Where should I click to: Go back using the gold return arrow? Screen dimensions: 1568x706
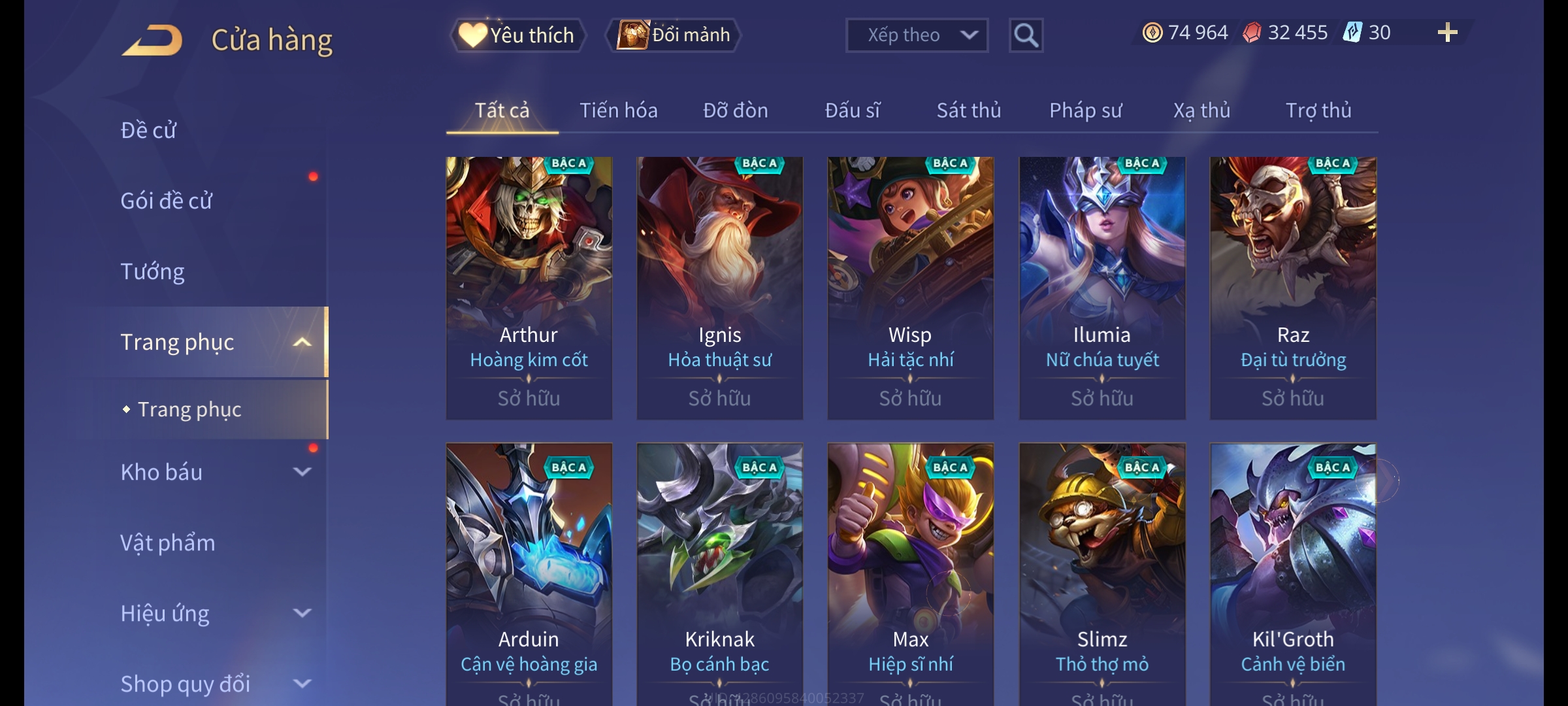(152, 40)
